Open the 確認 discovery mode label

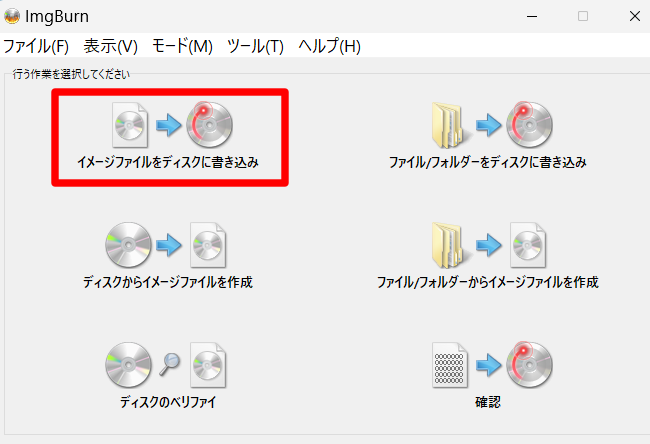click(488, 402)
